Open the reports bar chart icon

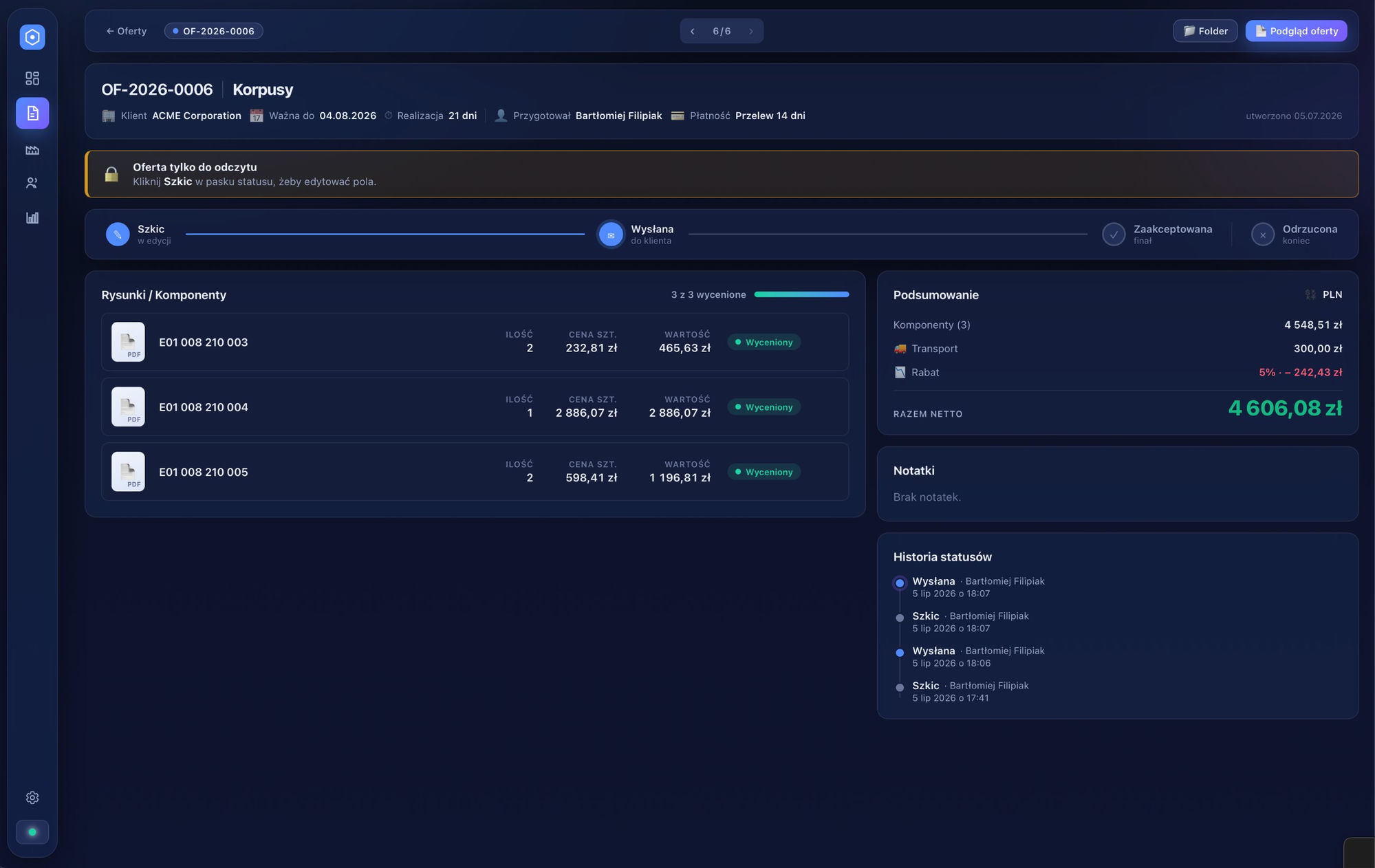point(32,218)
